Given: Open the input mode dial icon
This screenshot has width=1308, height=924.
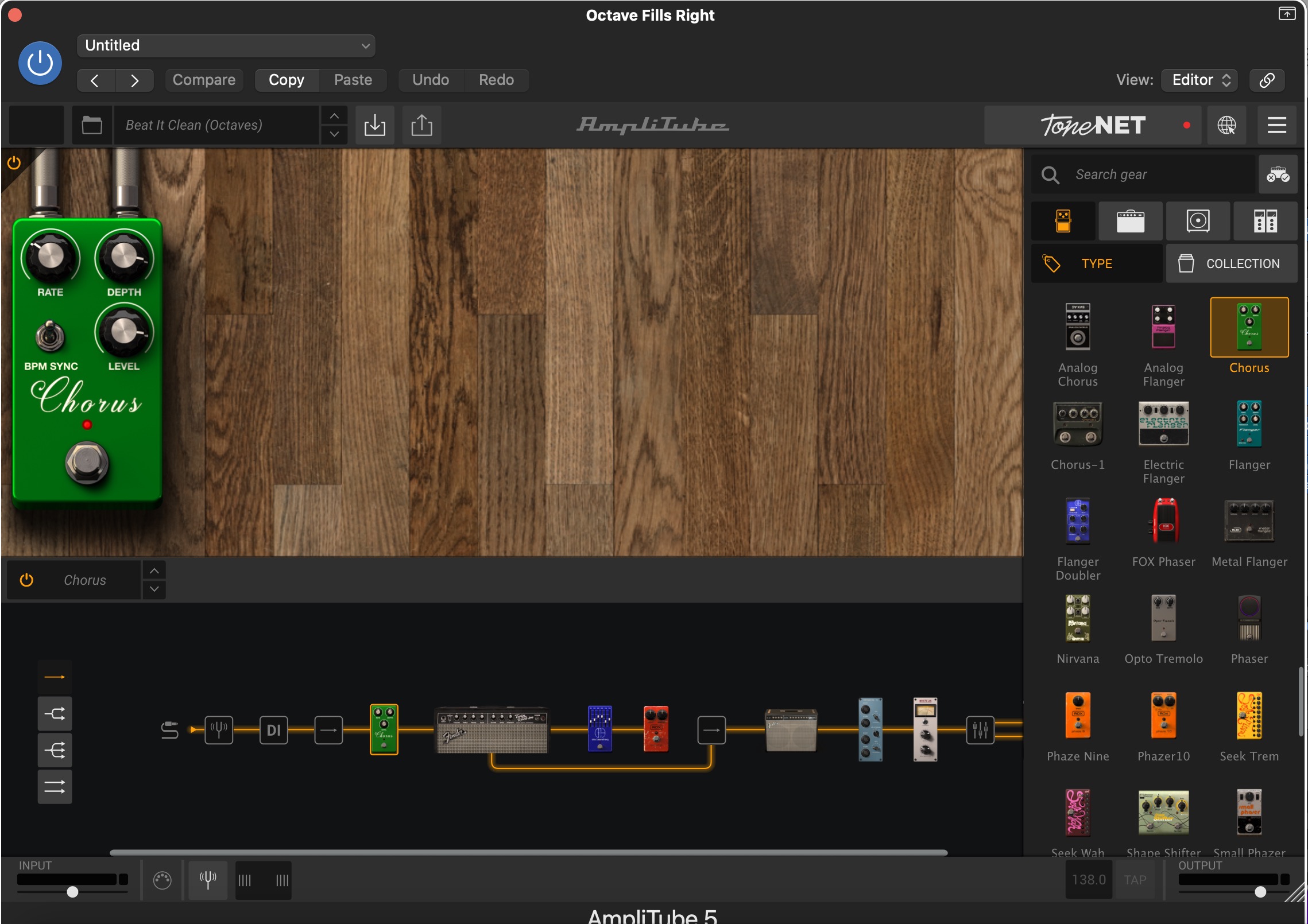Looking at the screenshot, I should point(162,880).
